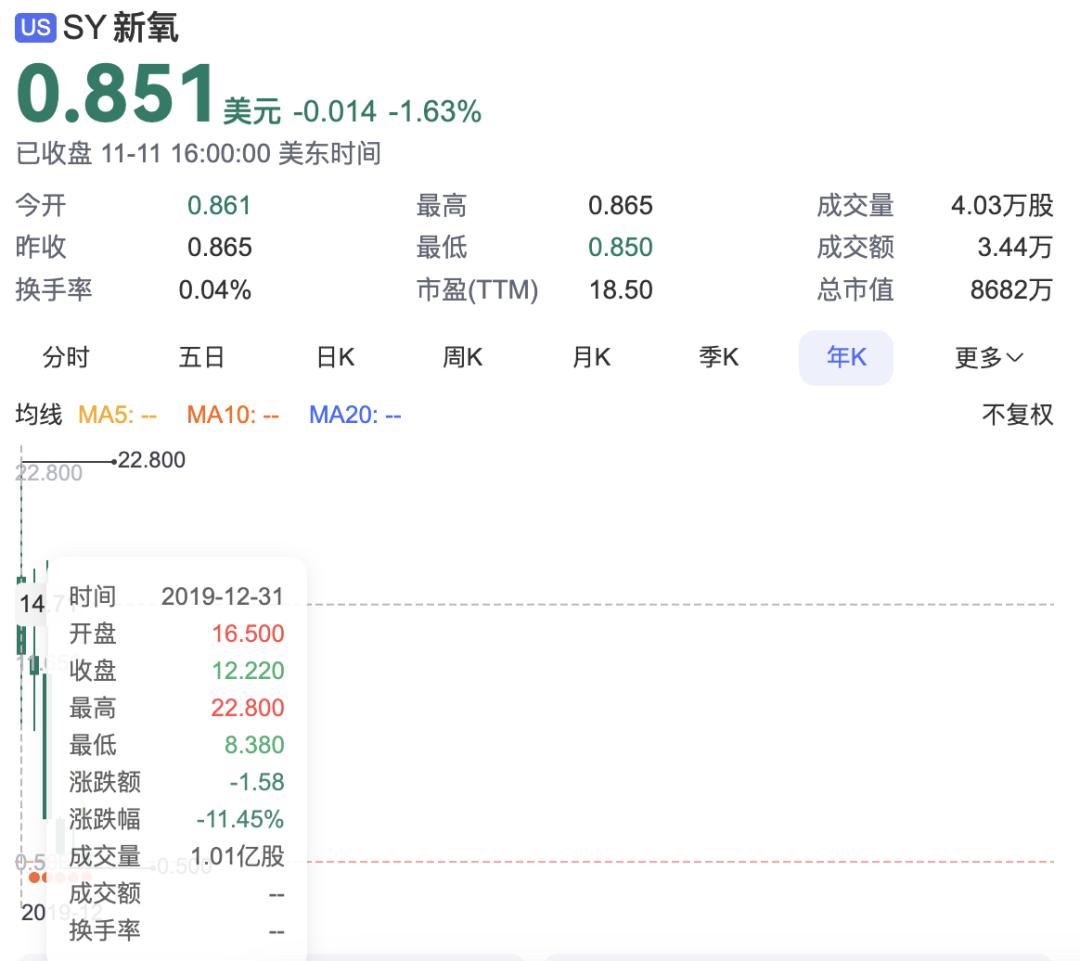Screen dimensions: 1080x961
Task: Click the 总市值 value 8682万
Action: tap(1012, 290)
